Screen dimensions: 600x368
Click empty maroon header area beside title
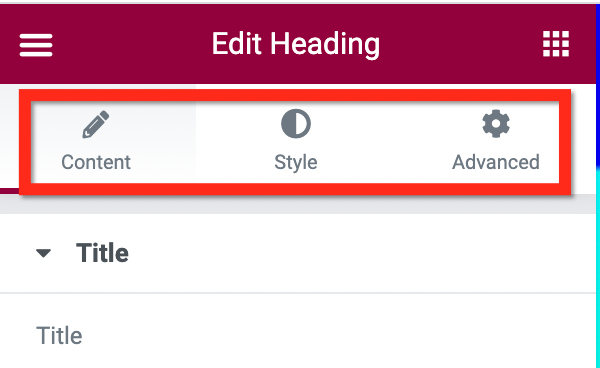pyautogui.click(x=459, y=44)
